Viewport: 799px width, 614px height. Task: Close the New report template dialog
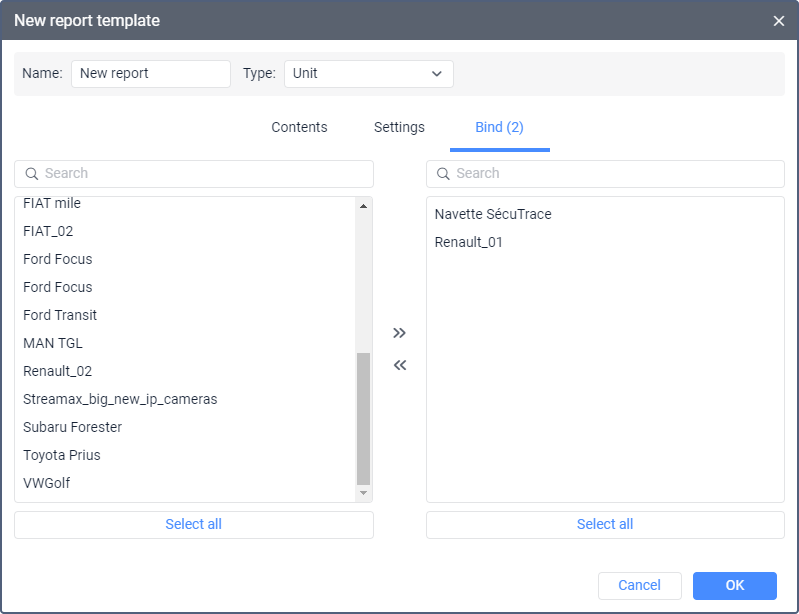pyautogui.click(x=779, y=21)
